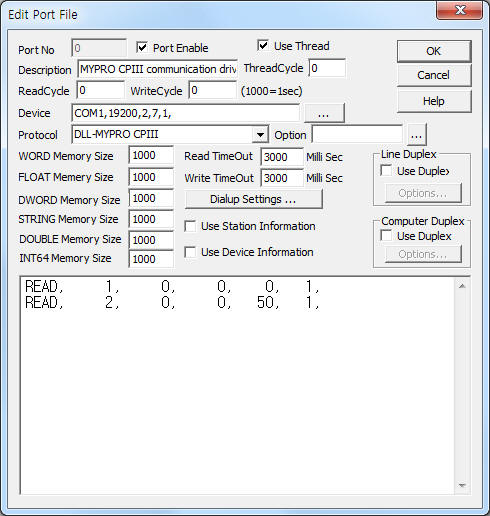Click the ThreadCycle input field

click(327, 68)
